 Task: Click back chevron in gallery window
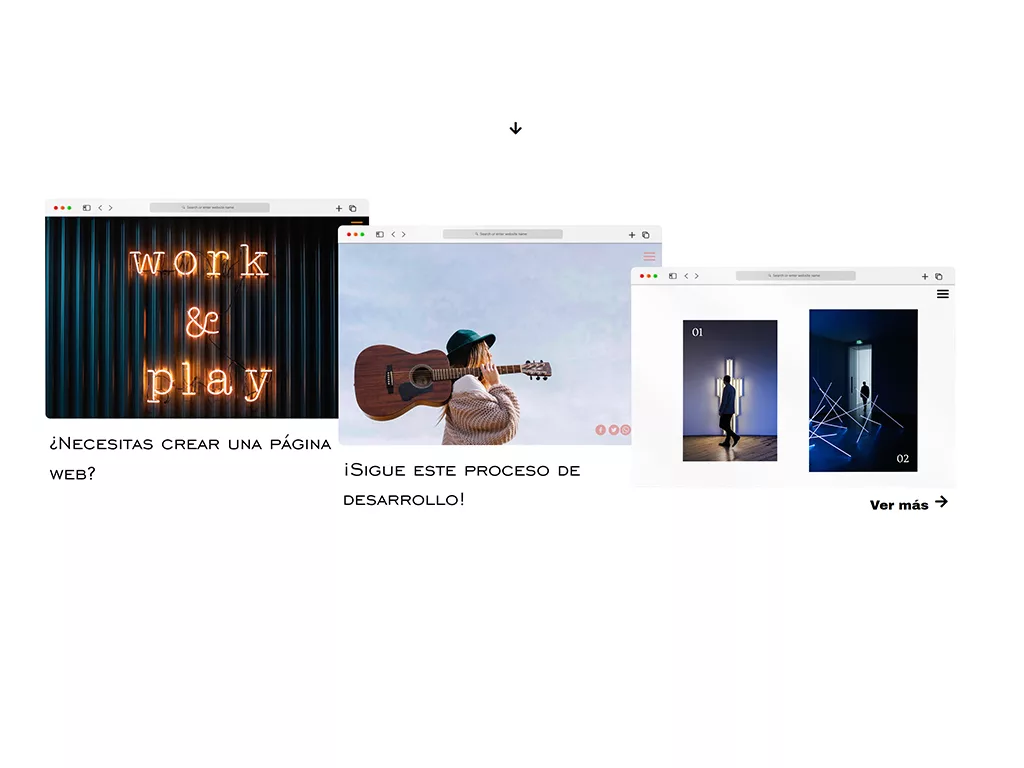point(686,276)
